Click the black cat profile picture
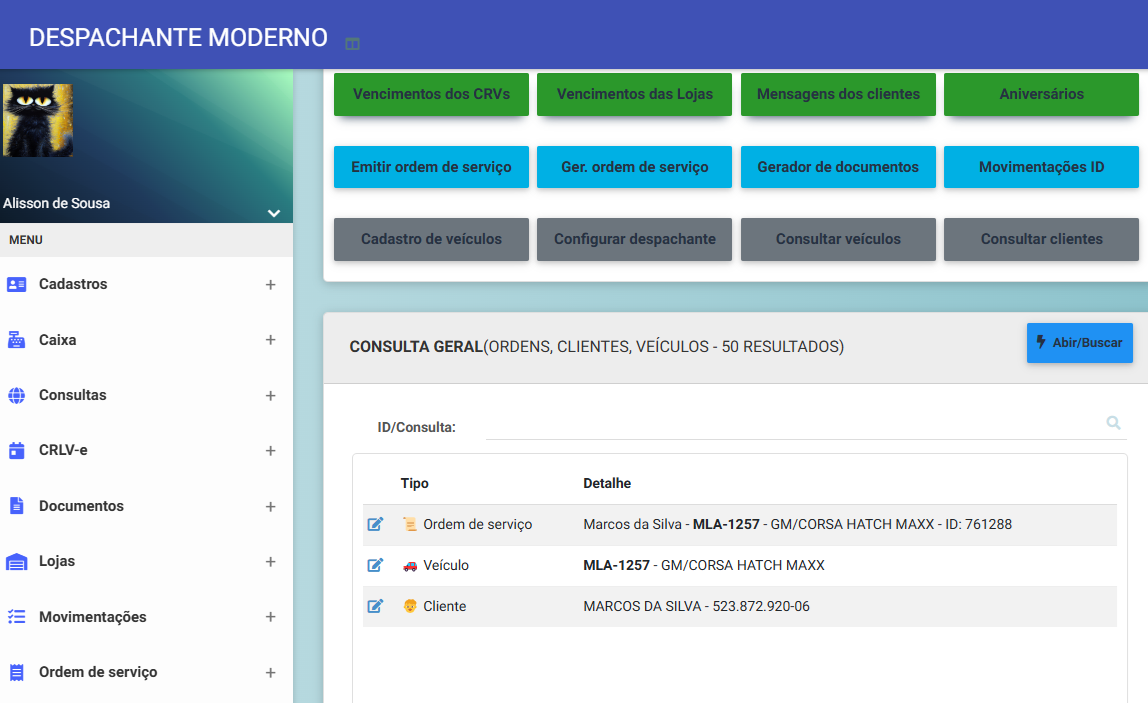 tap(38, 120)
